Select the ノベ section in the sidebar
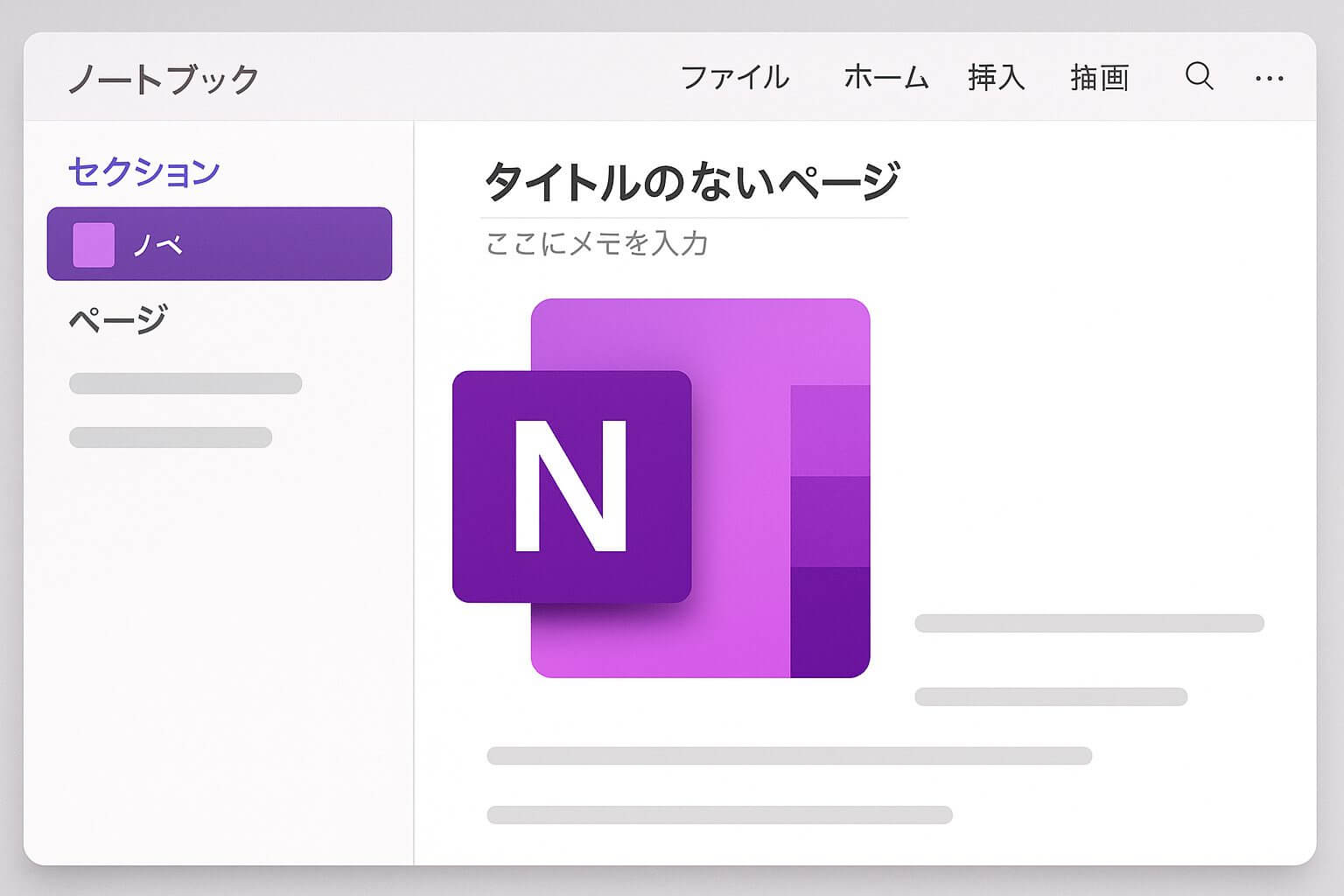The width and height of the screenshot is (1344, 896). pos(219,244)
